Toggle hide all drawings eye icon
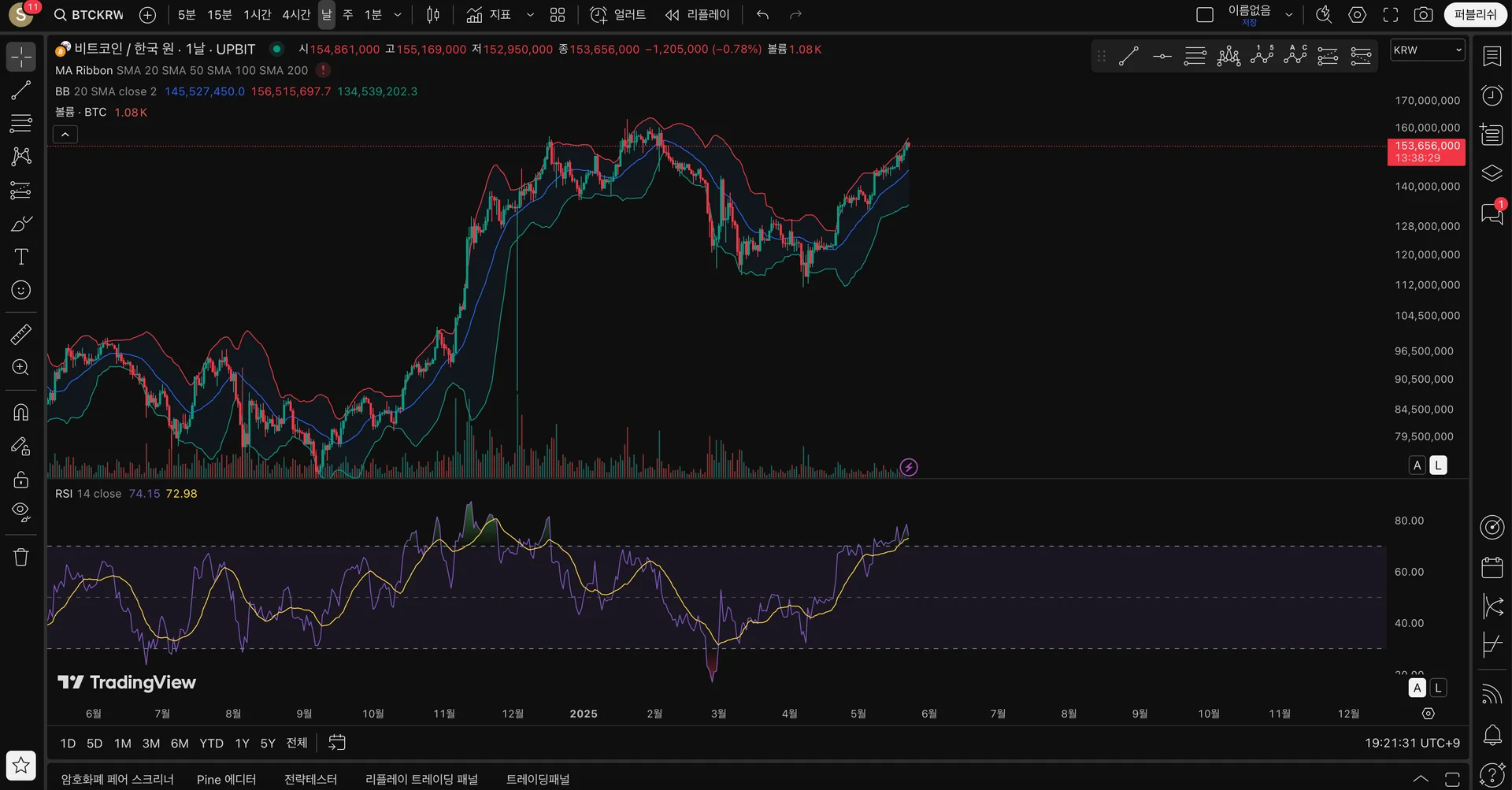1512x790 pixels. [x=21, y=512]
